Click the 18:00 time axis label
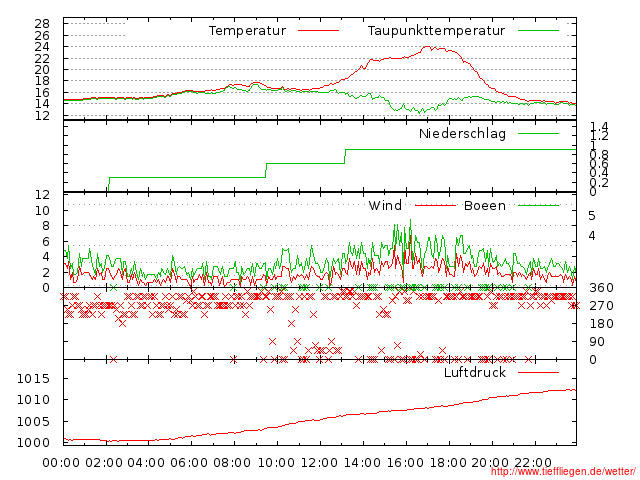This screenshot has height=480, width=640. click(x=448, y=463)
